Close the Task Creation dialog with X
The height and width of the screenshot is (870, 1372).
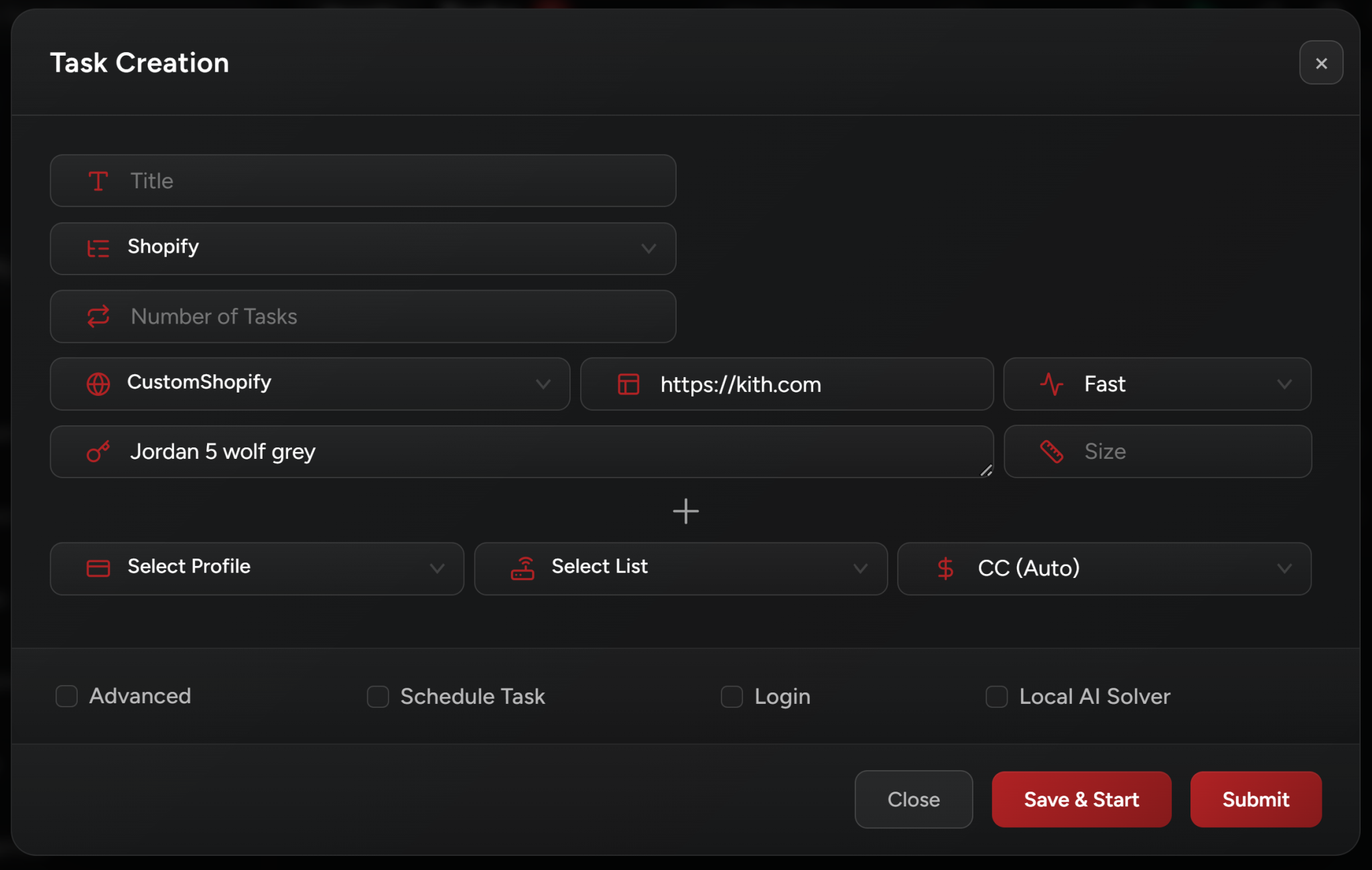(x=1320, y=63)
